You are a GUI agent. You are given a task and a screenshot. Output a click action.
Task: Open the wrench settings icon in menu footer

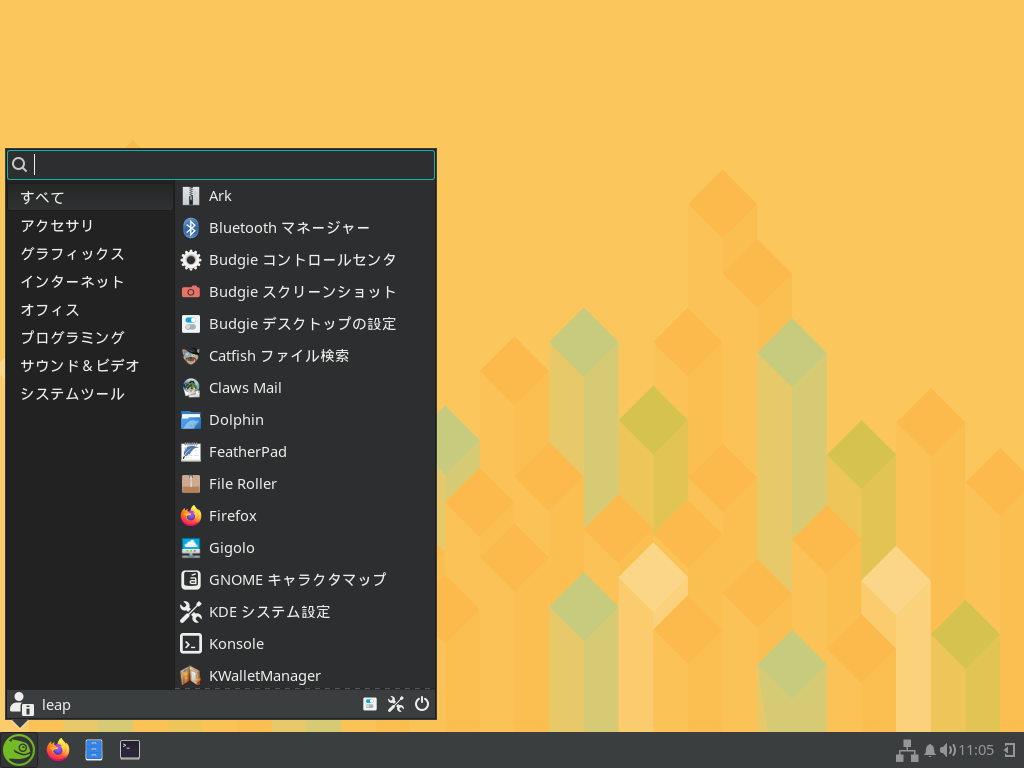click(x=395, y=704)
